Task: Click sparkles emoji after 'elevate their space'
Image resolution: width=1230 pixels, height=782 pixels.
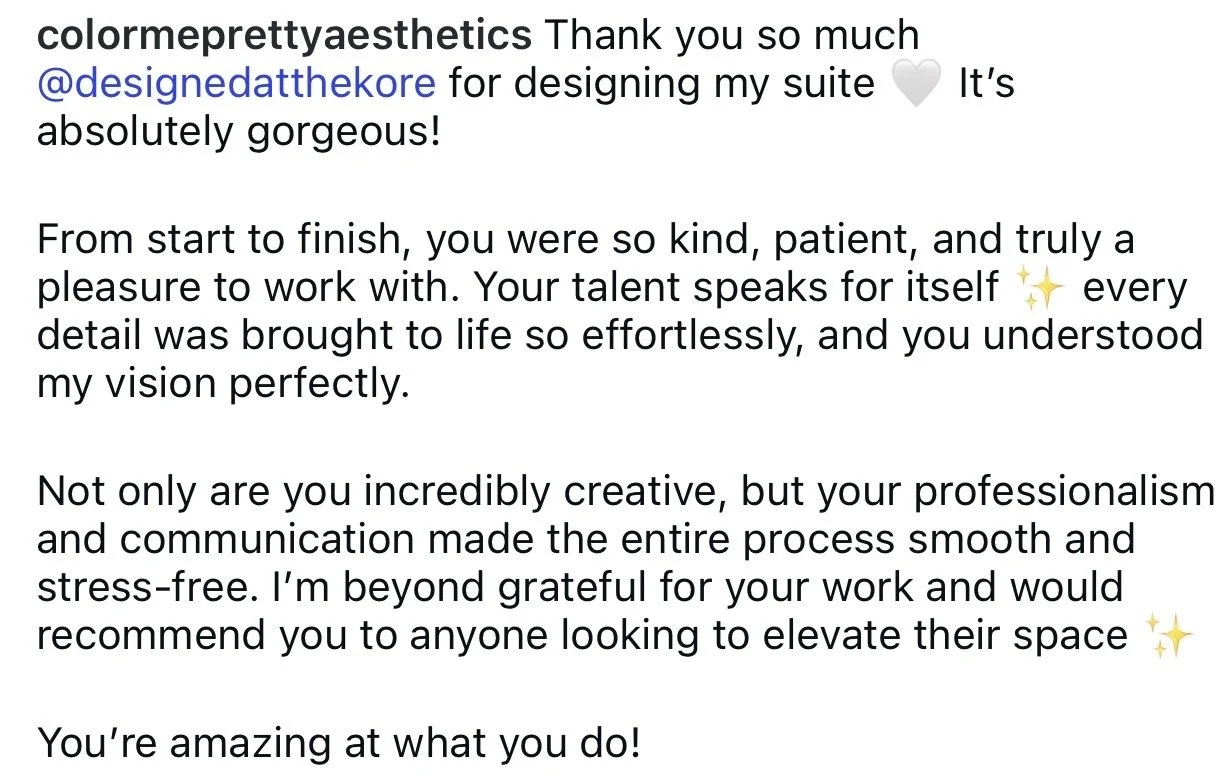Action: pos(1167,636)
